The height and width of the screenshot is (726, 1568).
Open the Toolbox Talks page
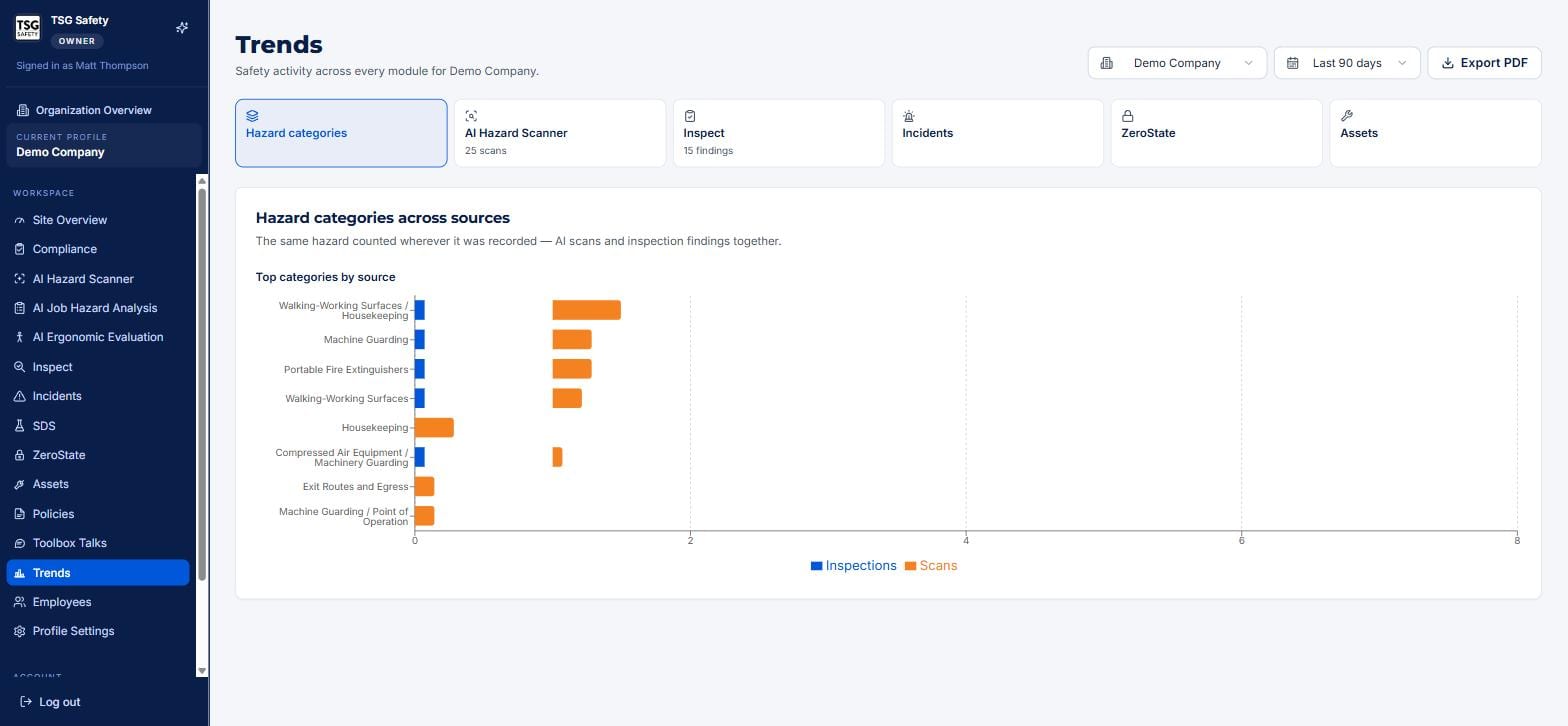(x=98, y=543)
